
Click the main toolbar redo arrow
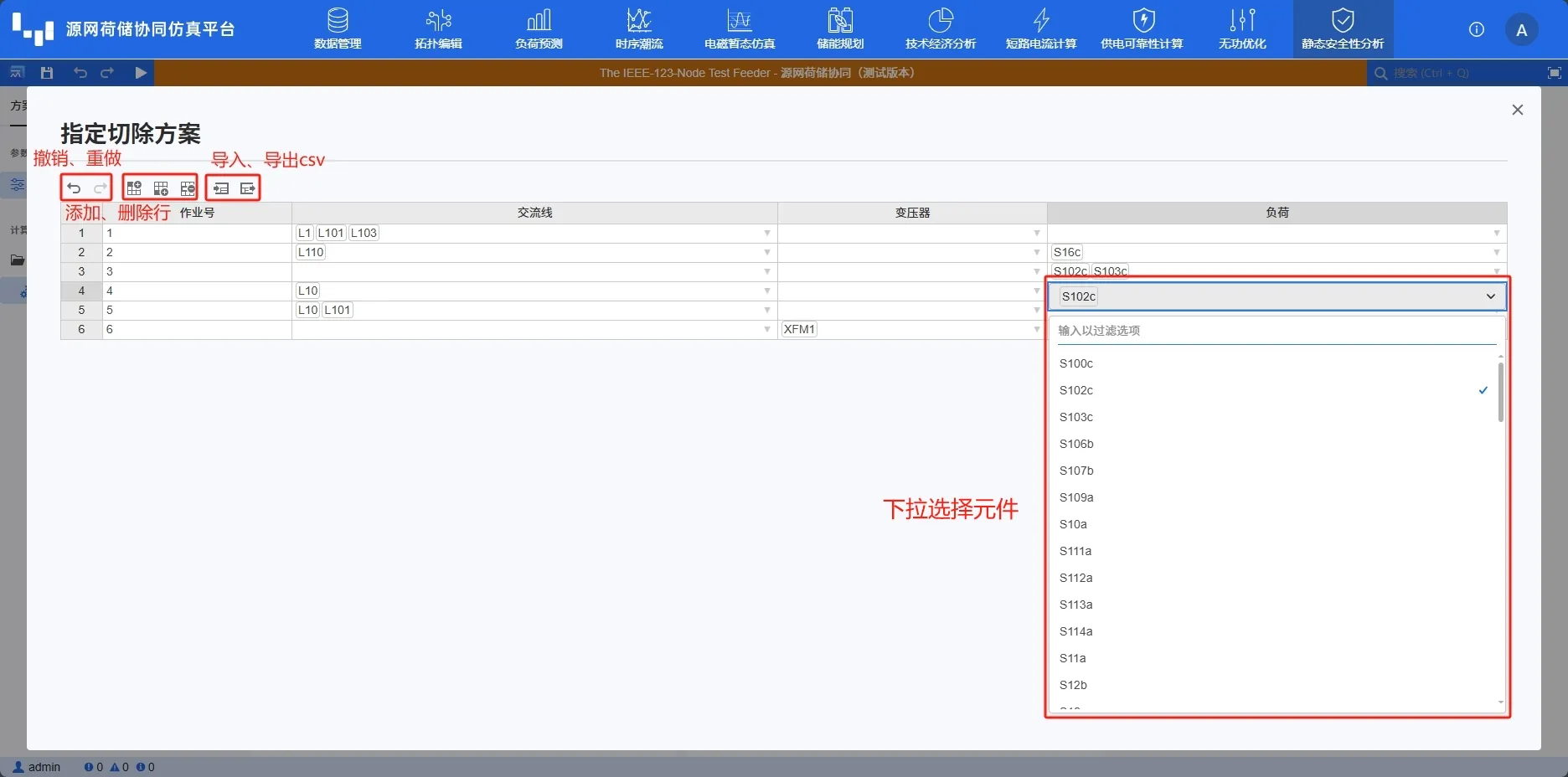[x=107, y=73]
